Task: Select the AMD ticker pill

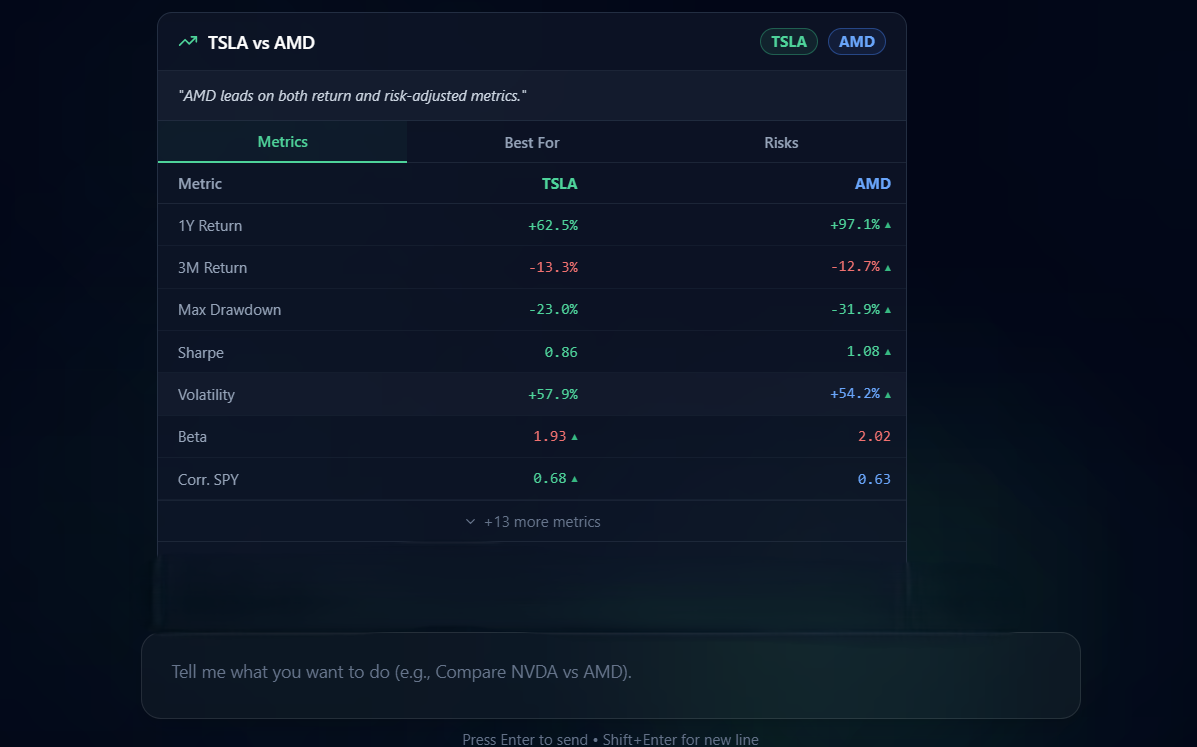Action: click(857, 41)
